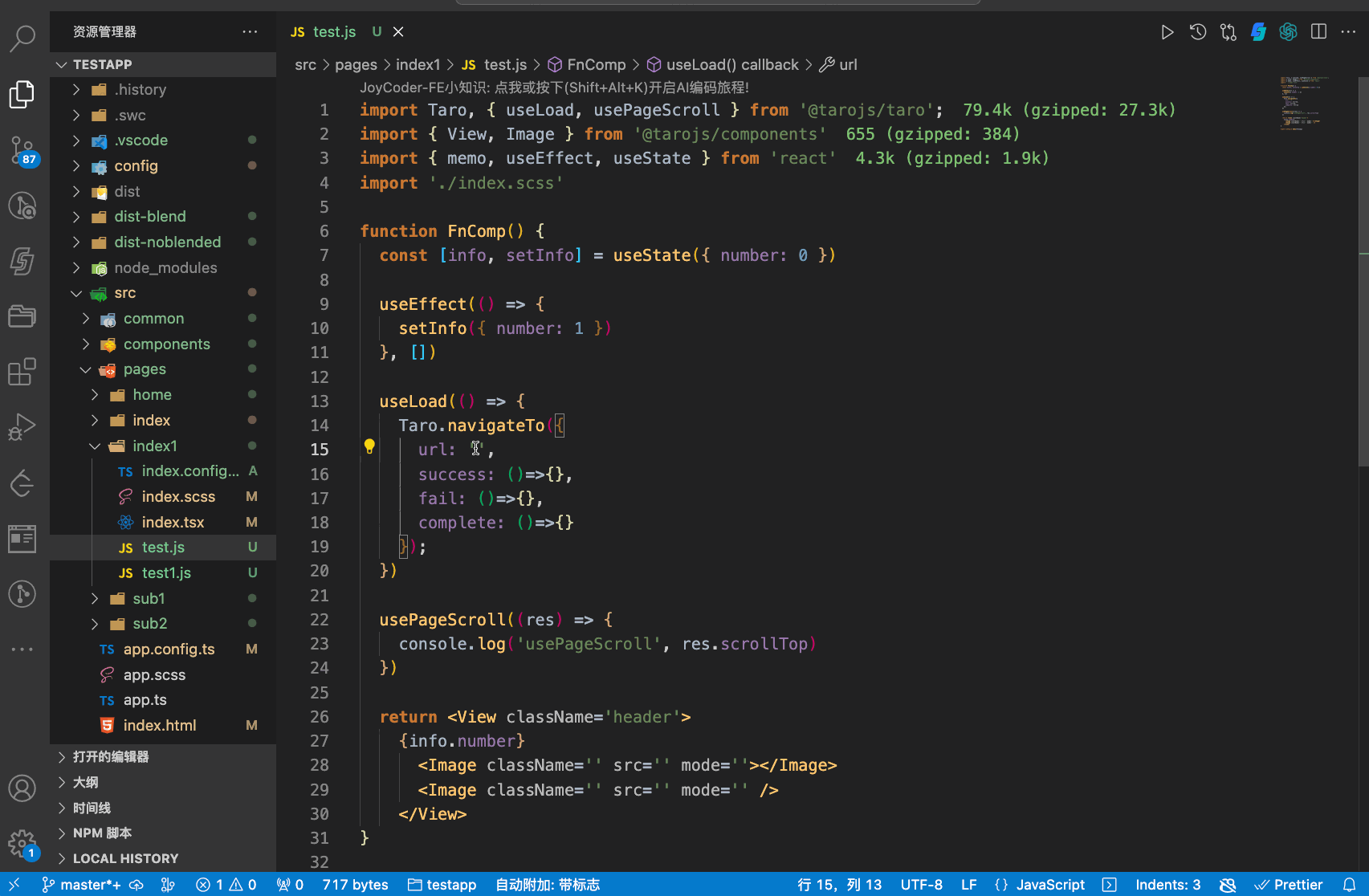Open Explorer views and more actions menu
Image resolution: width=1369 pixels, height=896 pixels.
(250, 32)
